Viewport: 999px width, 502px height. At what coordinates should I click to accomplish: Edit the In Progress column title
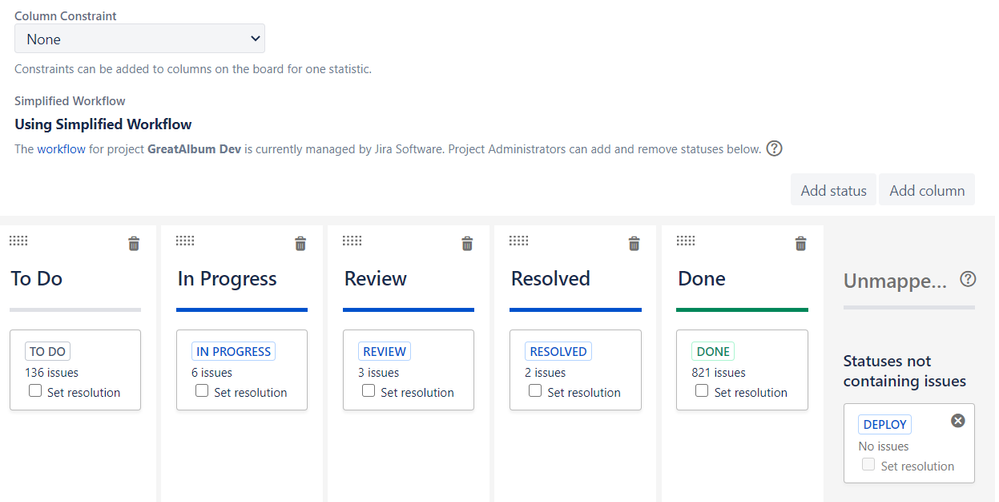point(227,279)
